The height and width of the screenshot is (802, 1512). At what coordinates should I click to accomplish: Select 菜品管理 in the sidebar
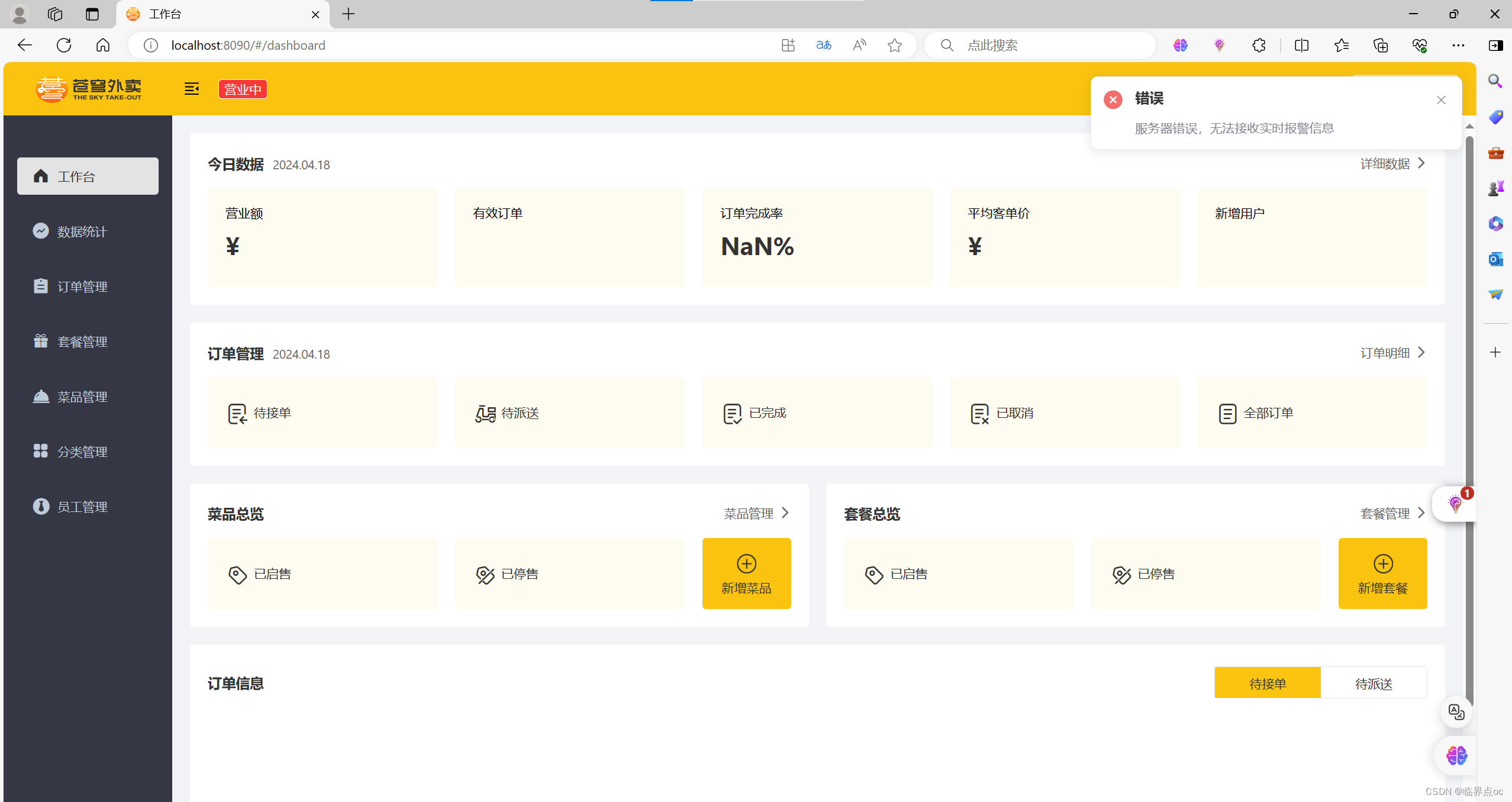coord(82,396)
